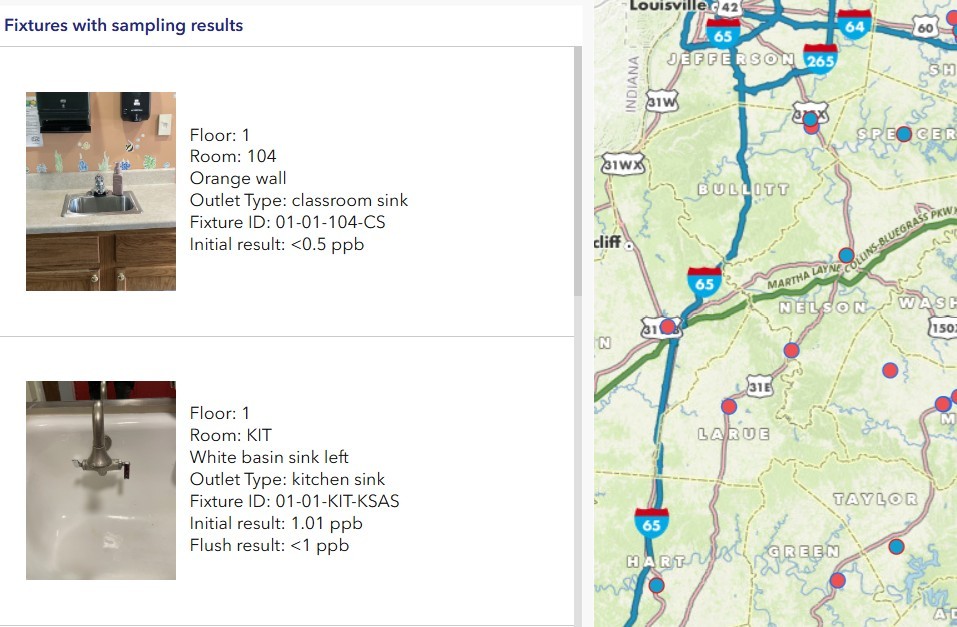Click the Interstate 64 highway shield
Viewport: 957px width, 627px height.
click(x=854, y=25)
